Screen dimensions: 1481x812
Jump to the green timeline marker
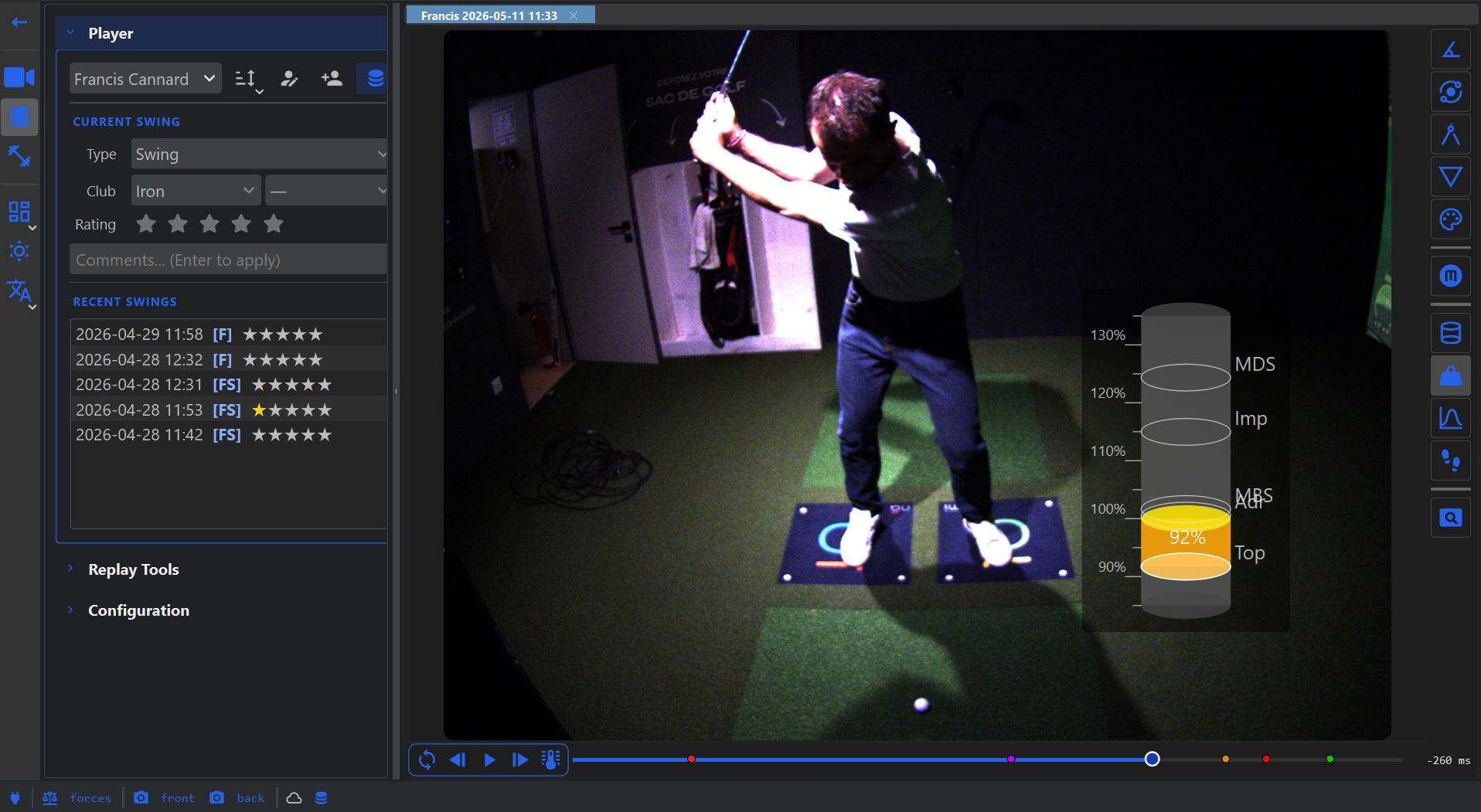1329,759
